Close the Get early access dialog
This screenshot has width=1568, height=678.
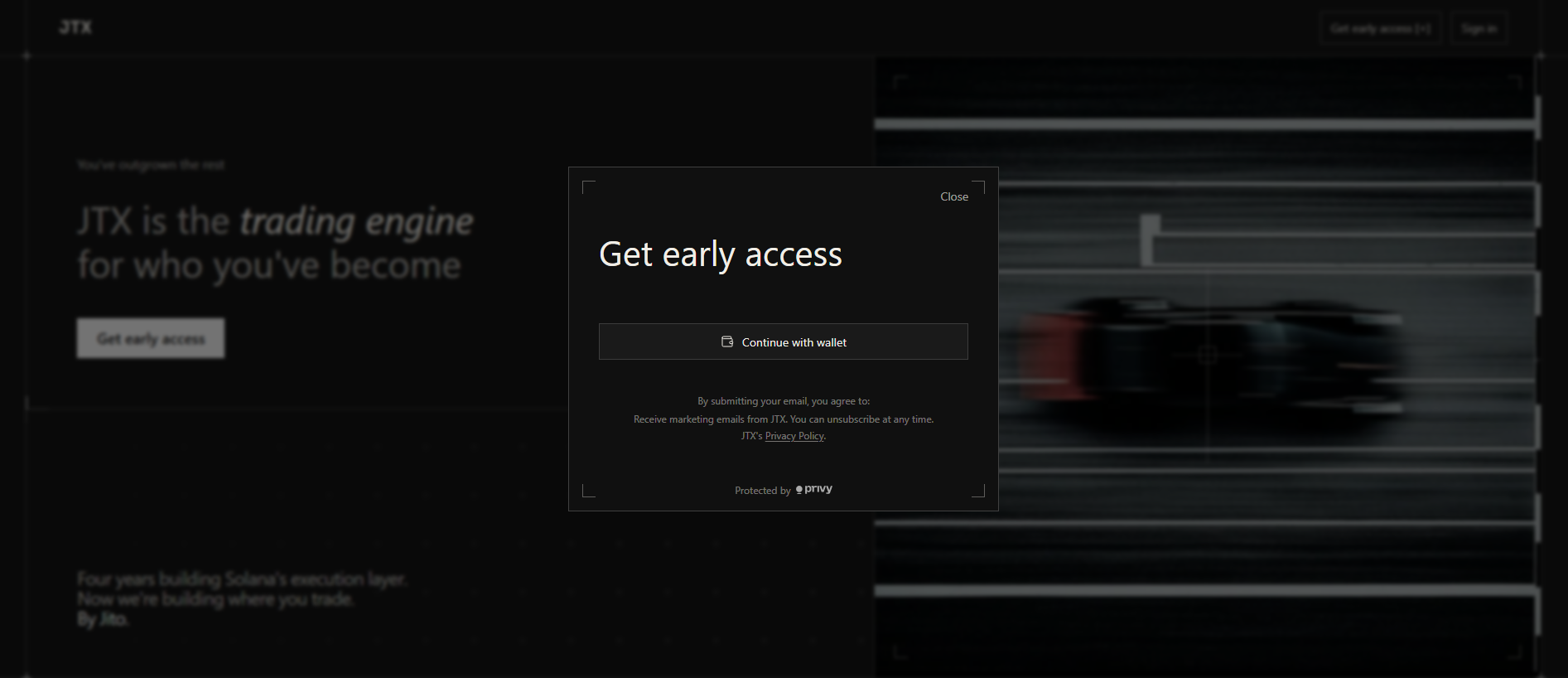point(954,196)
